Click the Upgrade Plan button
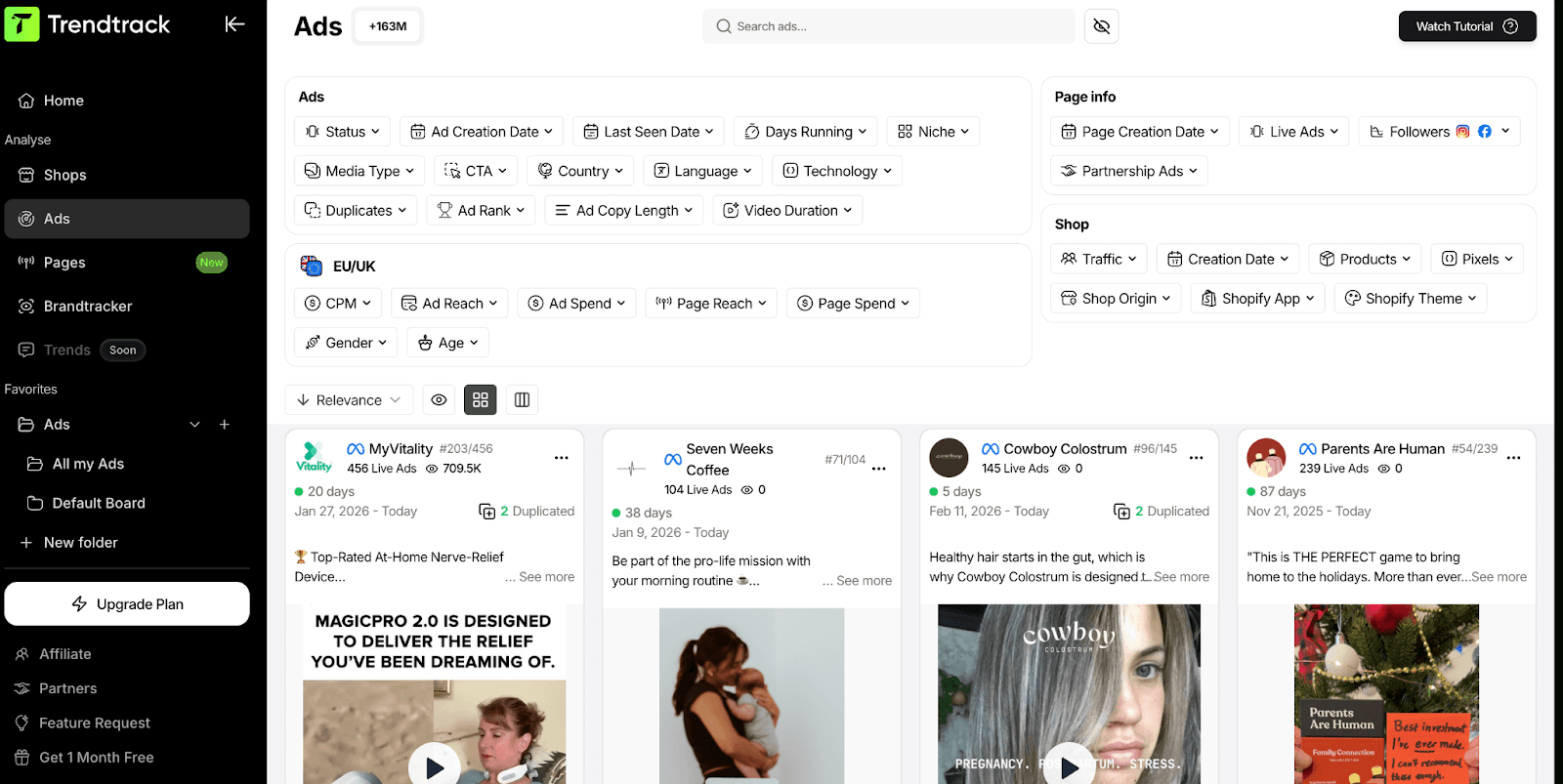Viewport: 1563px width, 784px height. tap(127, 604)
